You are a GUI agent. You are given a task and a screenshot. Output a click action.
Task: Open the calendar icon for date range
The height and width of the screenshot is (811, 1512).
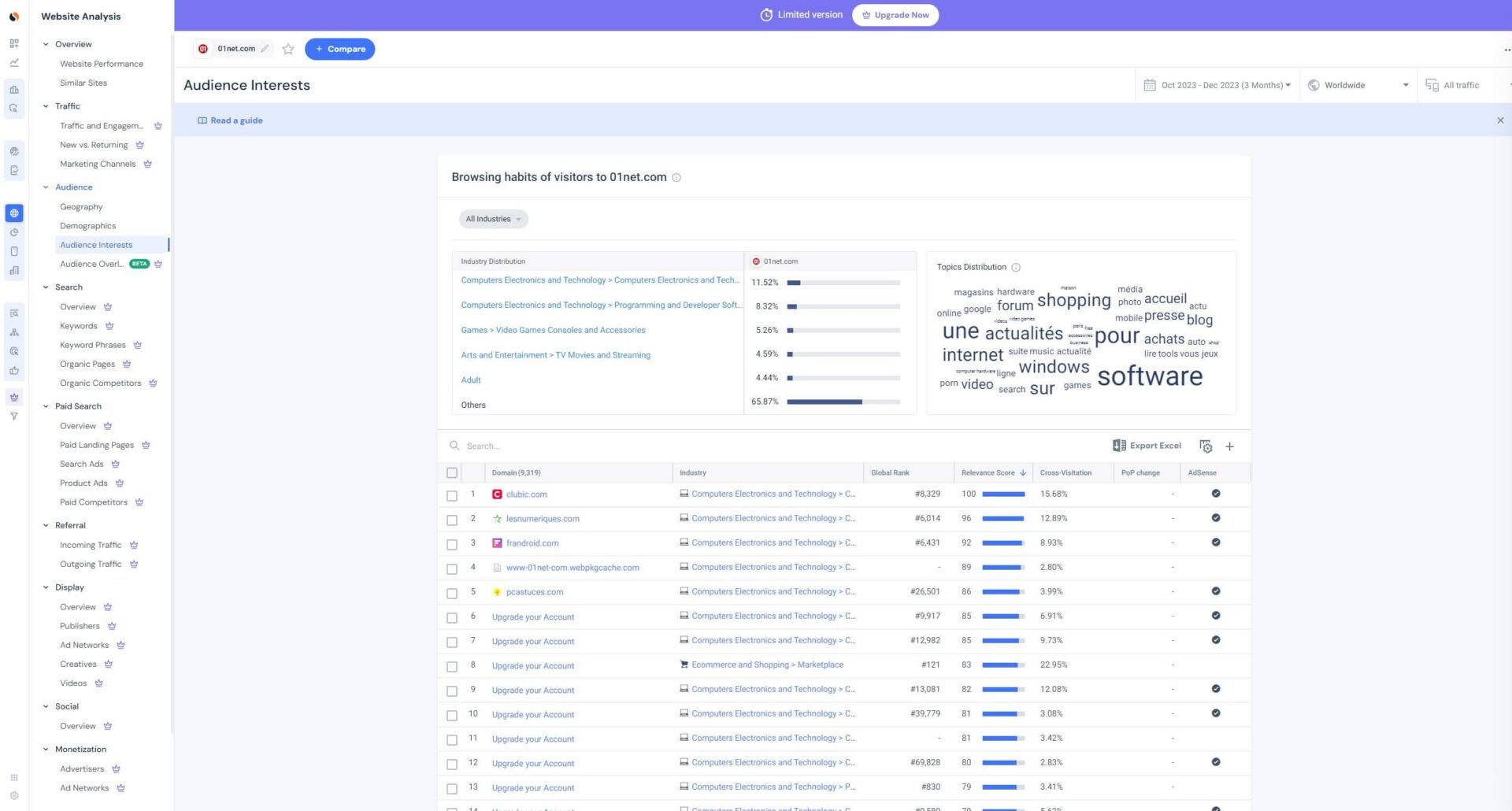(x=1150, y=85)
